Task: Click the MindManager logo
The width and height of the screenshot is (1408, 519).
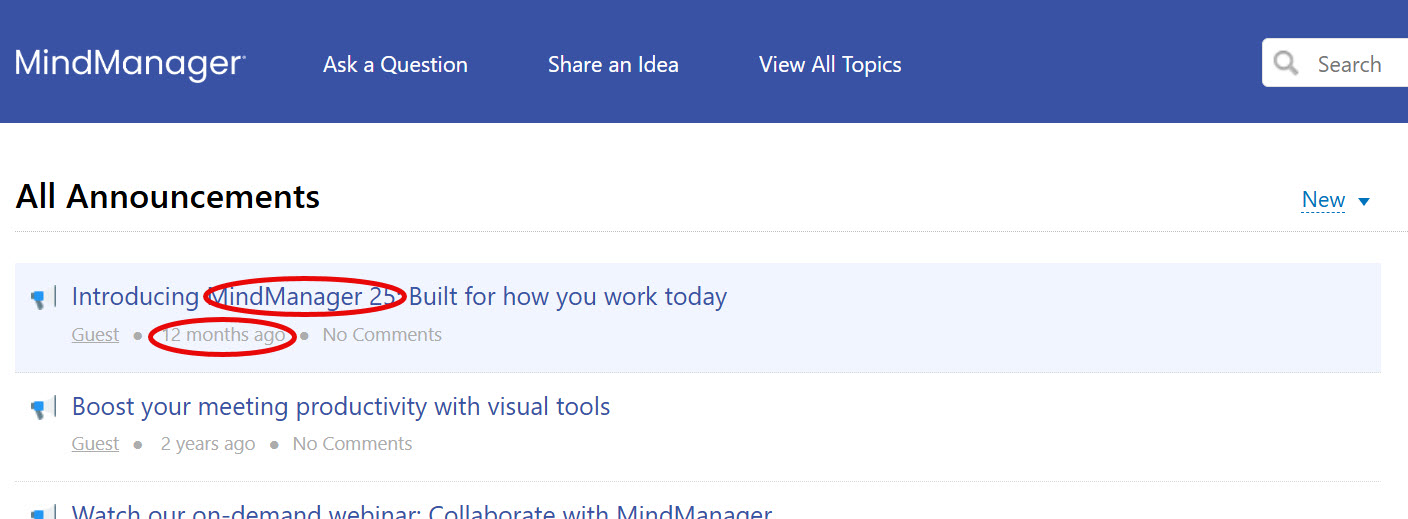Action: pos(130,64)
